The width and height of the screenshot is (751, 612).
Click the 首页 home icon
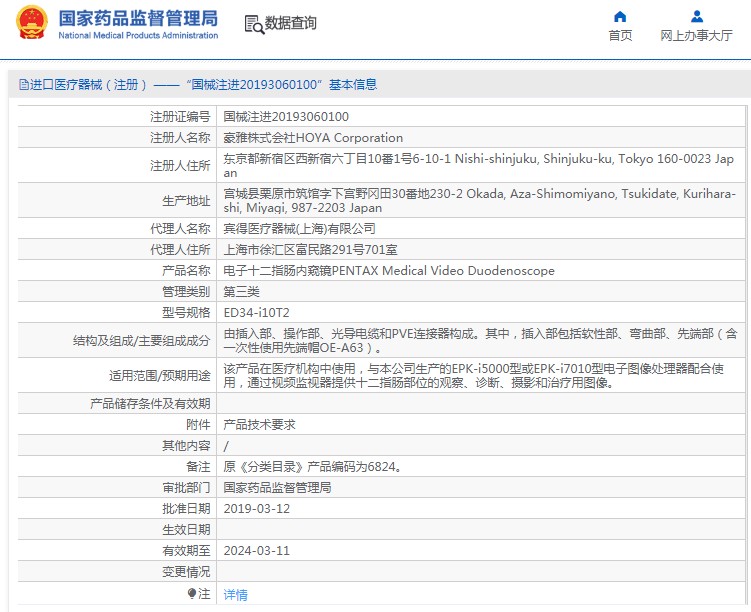[x=620, y=17]
